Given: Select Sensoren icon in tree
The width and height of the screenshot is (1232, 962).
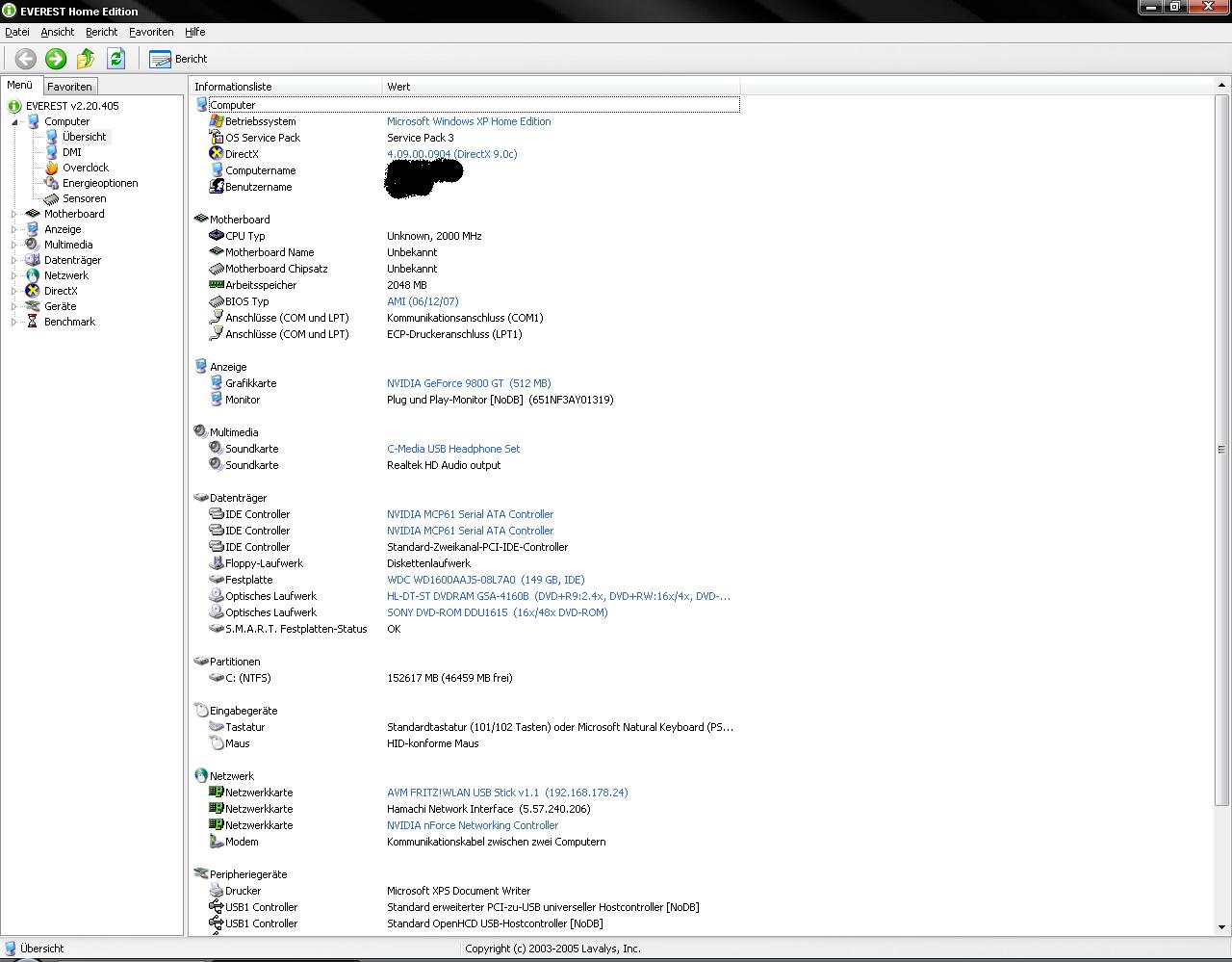Looking at the screenshot, I should [x=52, y=198].
